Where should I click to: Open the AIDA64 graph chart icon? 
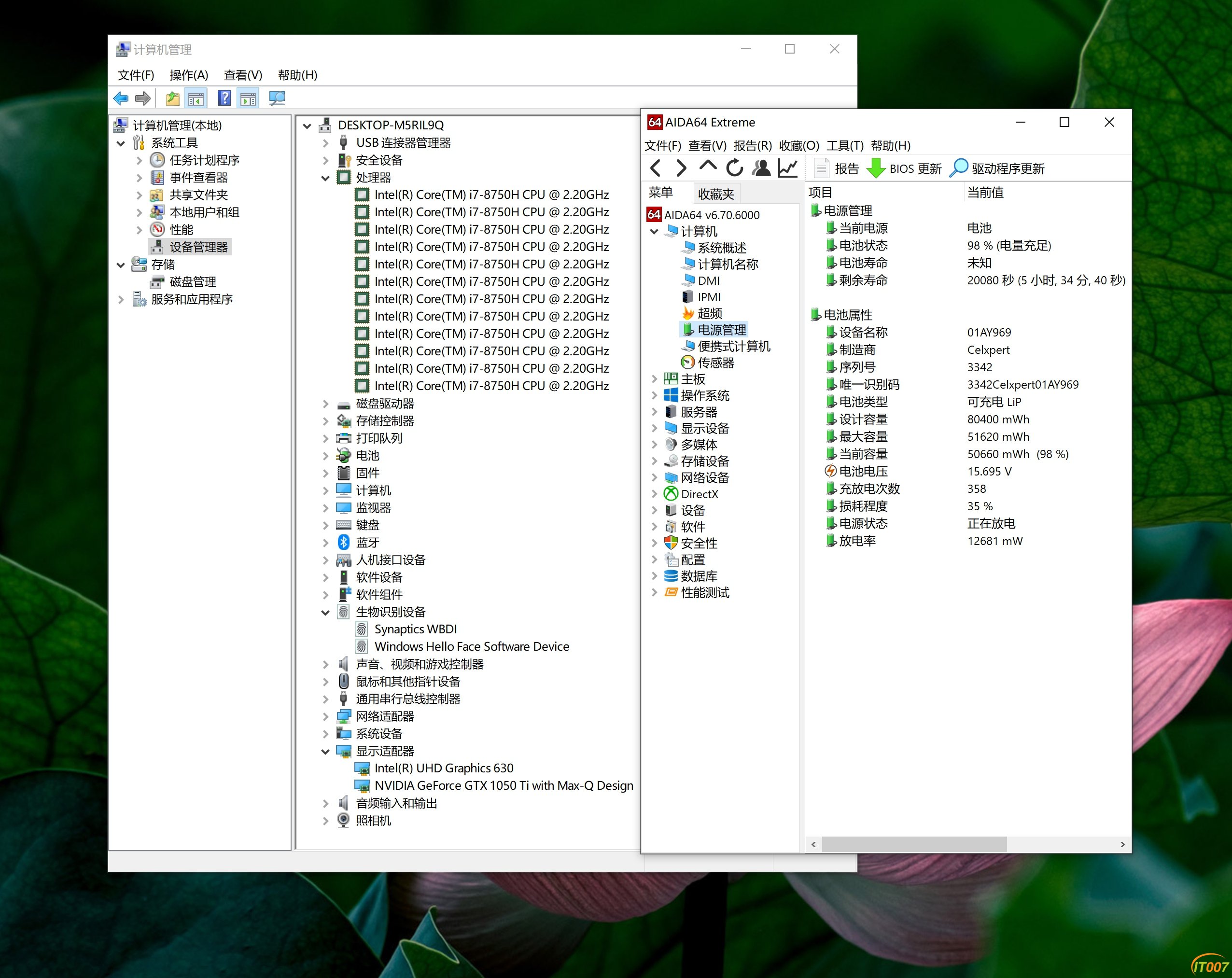pos(788,168)
